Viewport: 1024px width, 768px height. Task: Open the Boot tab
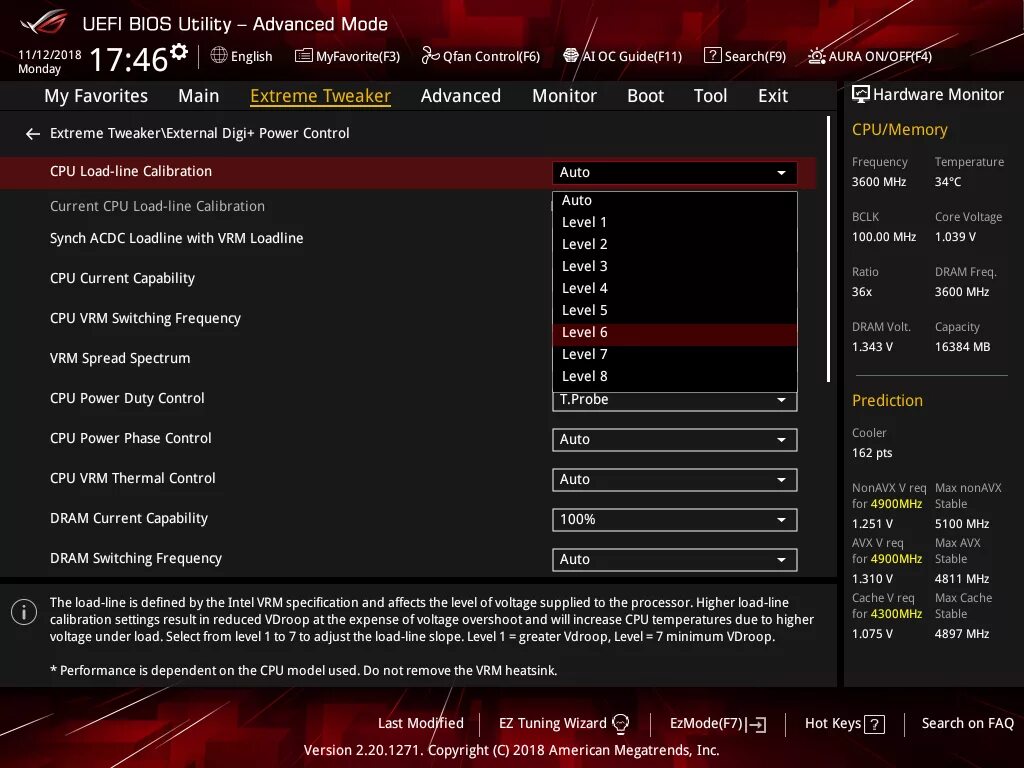(645, 96)
